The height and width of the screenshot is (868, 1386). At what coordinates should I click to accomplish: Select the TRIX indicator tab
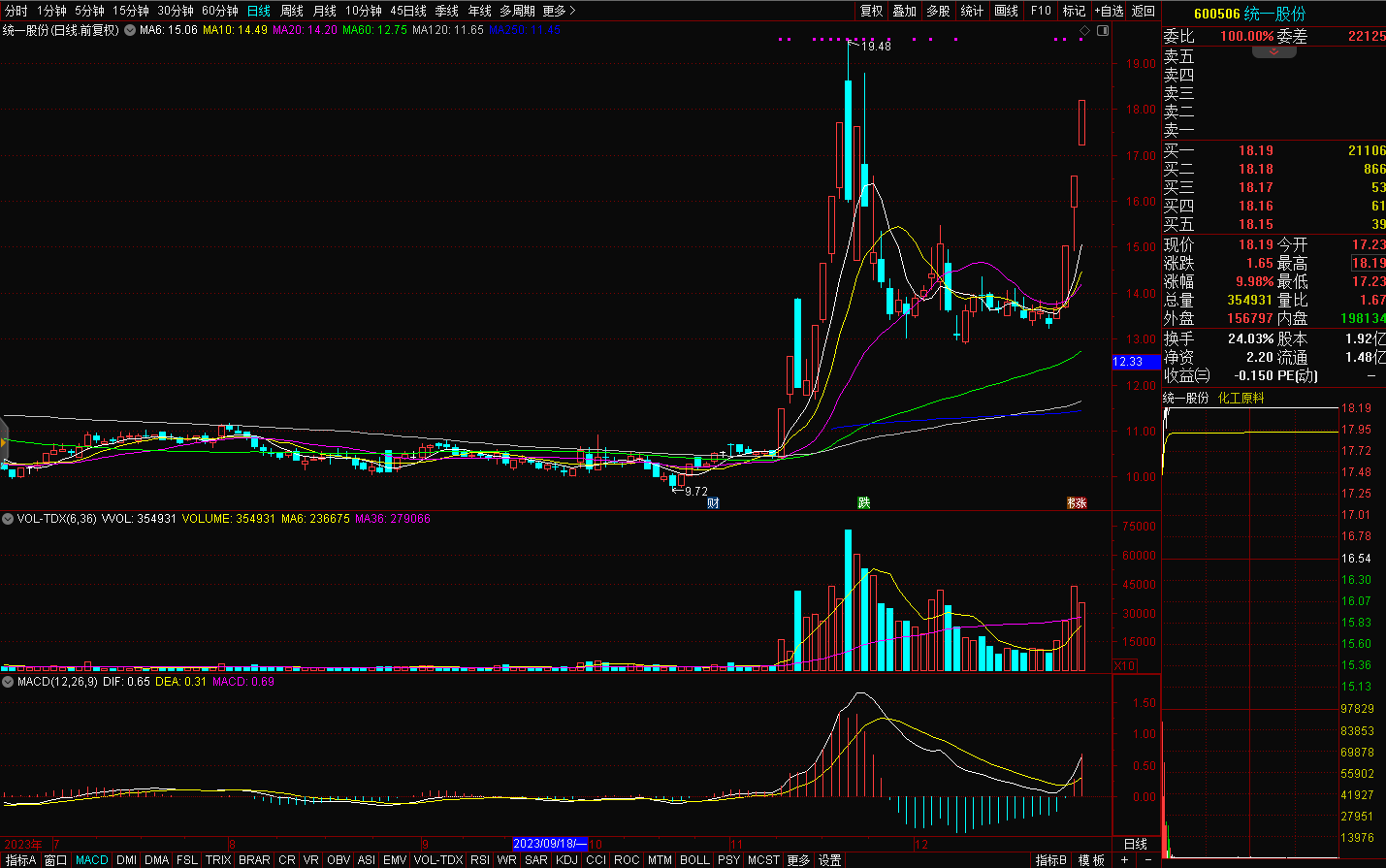tap(218, 860)
